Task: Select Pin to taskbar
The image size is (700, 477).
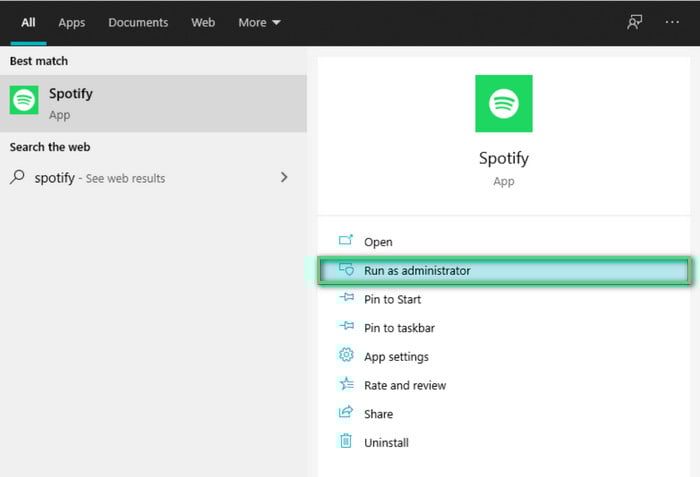Action: click(504, 328)
